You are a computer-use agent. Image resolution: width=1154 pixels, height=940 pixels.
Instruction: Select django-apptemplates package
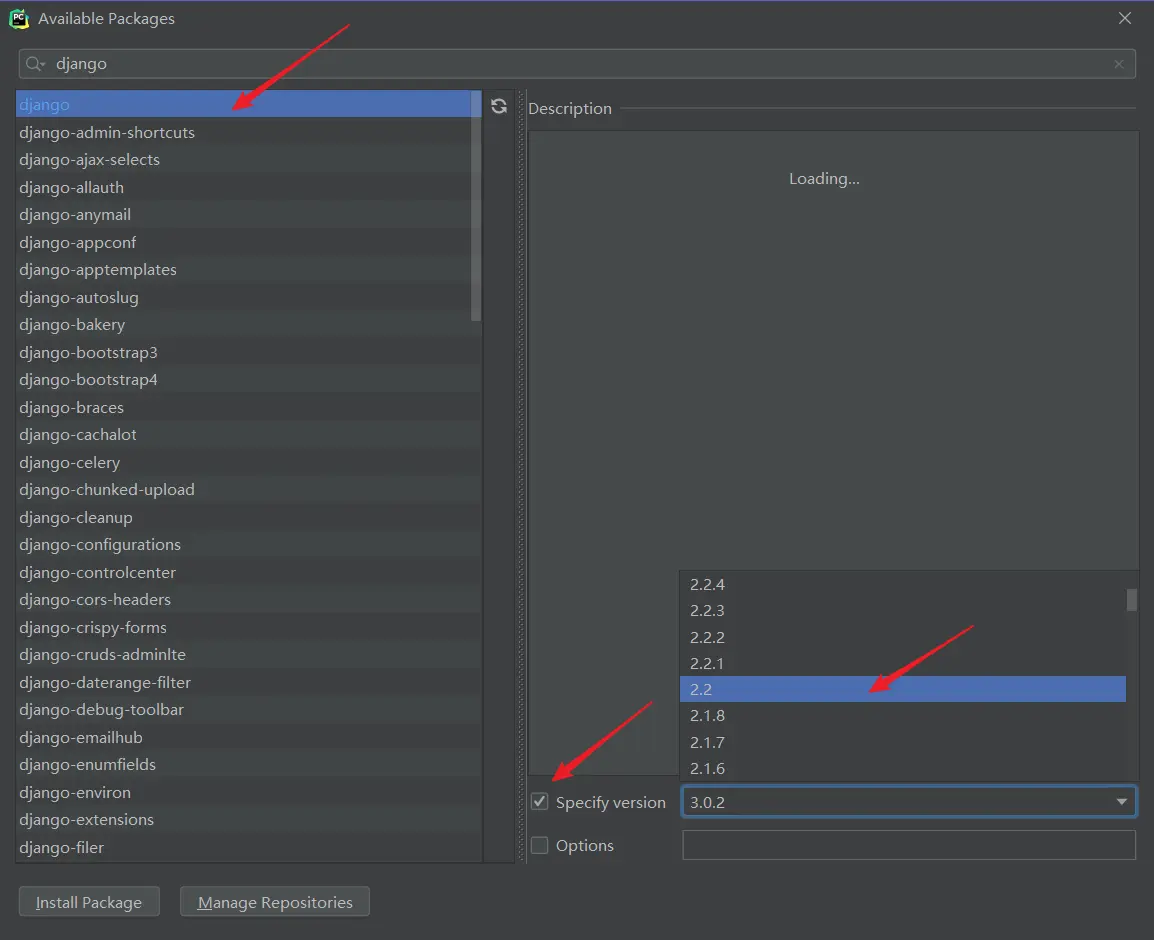[x=248, y=270]
